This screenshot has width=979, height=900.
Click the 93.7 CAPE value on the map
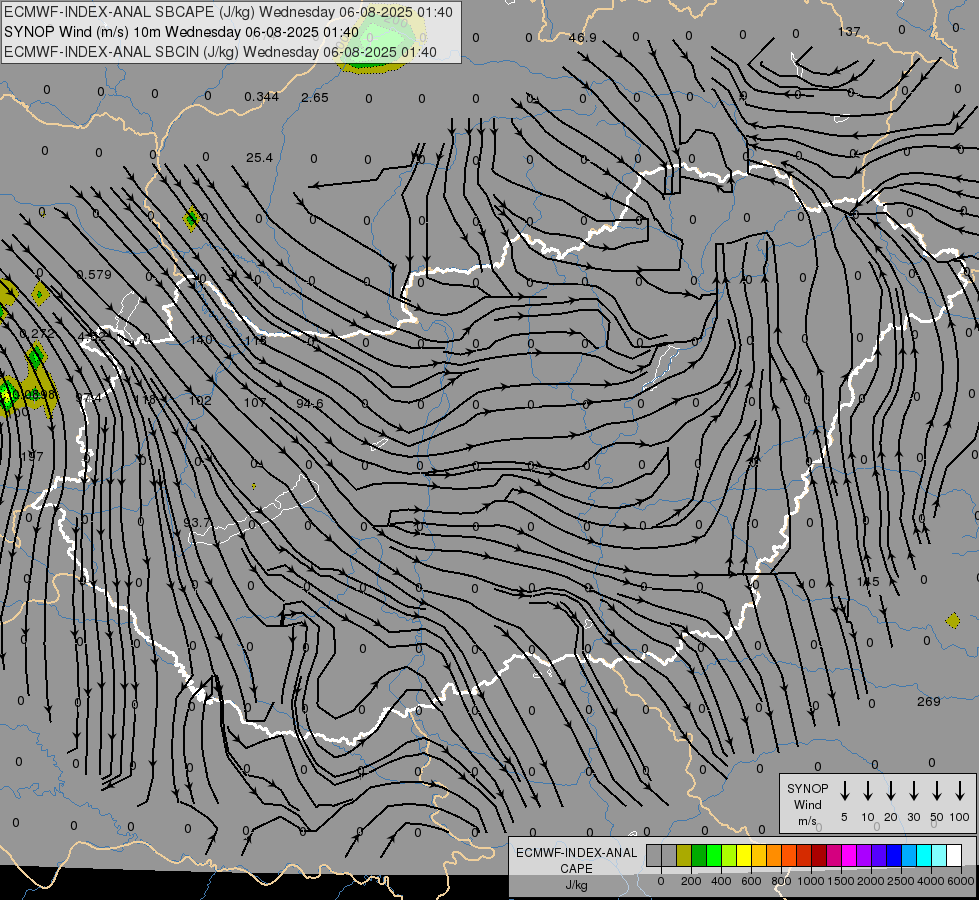tap(197, 522)
